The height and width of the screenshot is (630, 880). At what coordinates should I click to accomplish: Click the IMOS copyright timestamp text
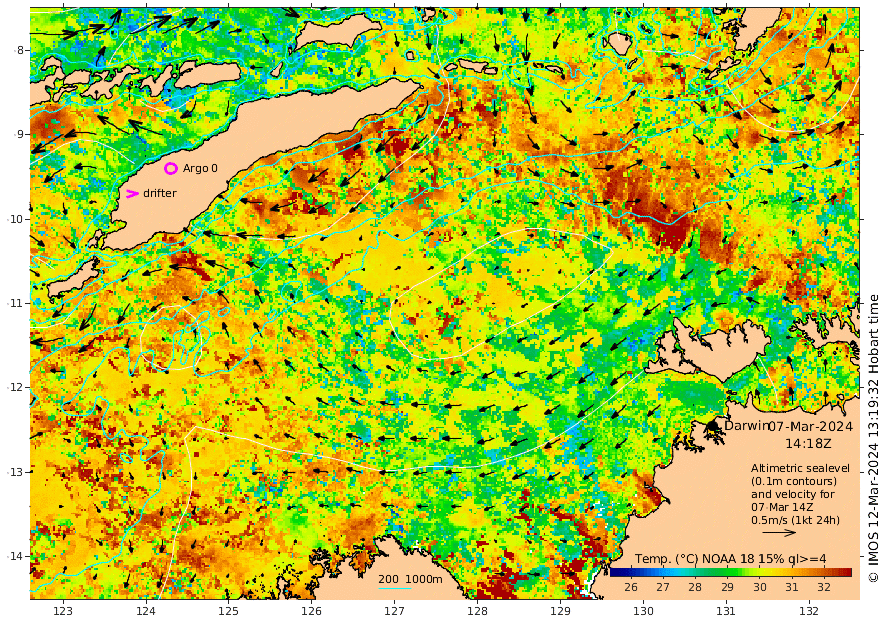coord(873,438)
